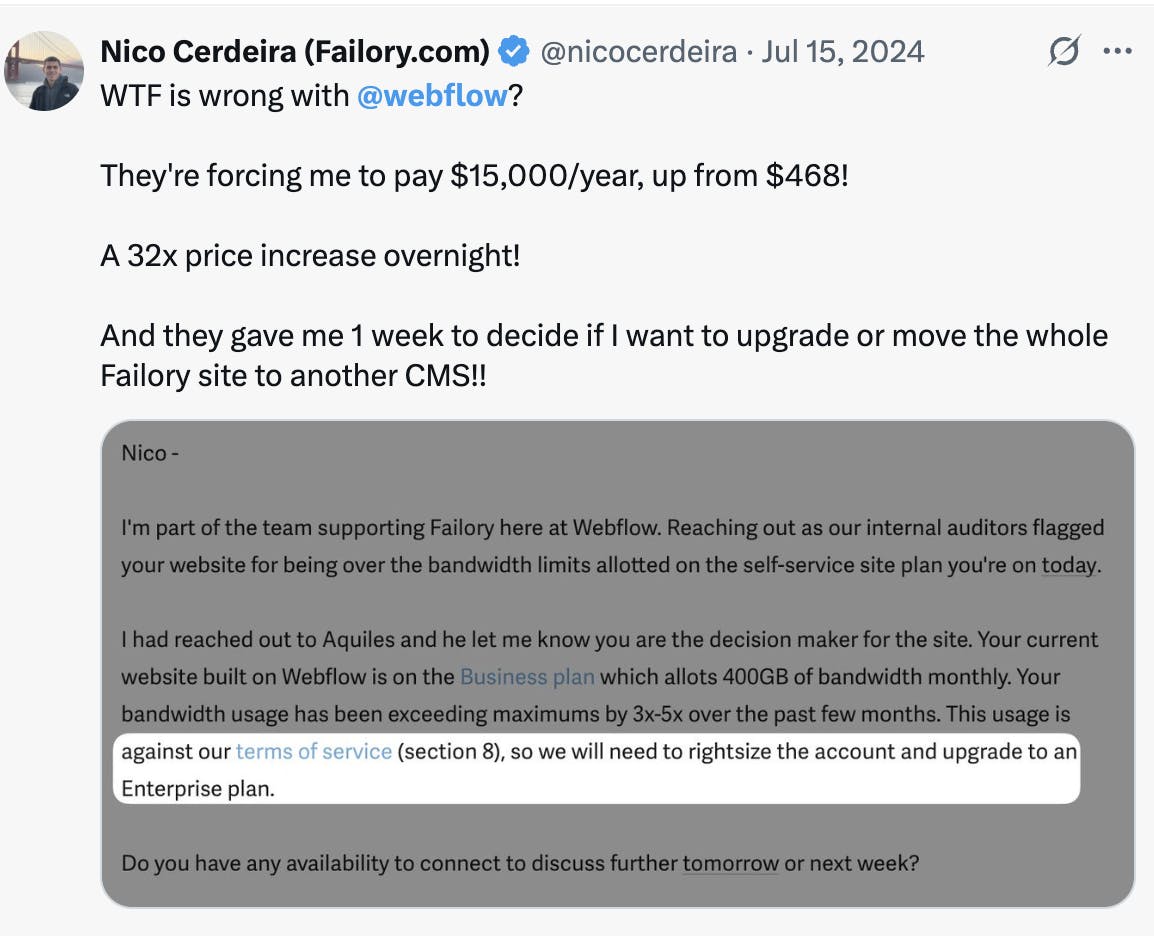Screen dimensions: 1154x936
Task: Click the Jul 15, 2024 timestamp
Action: click(x=842, y=51)
